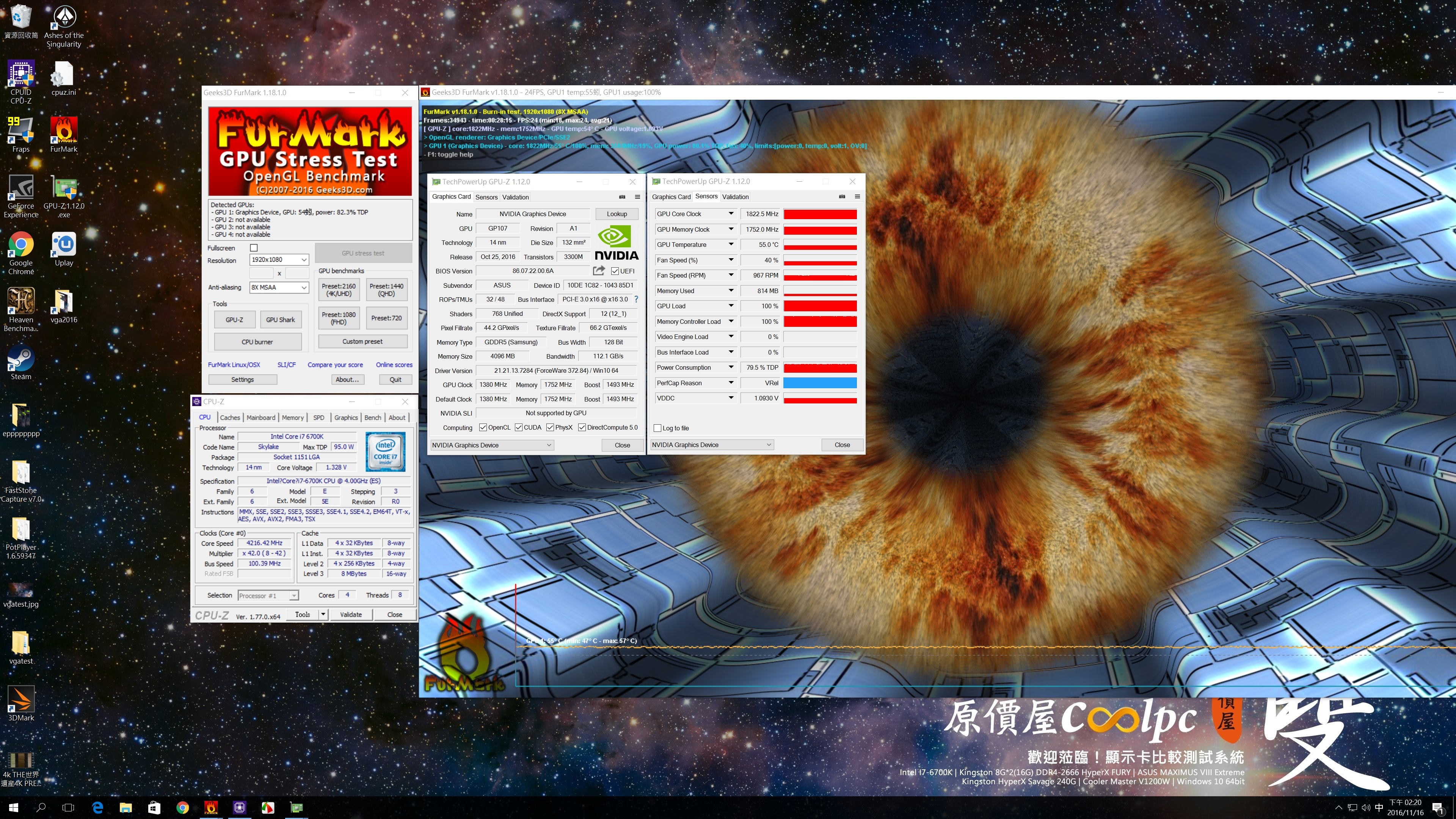Click the GPU Load red sensor graph
1456x819 pixels.
tap(820, 306)
